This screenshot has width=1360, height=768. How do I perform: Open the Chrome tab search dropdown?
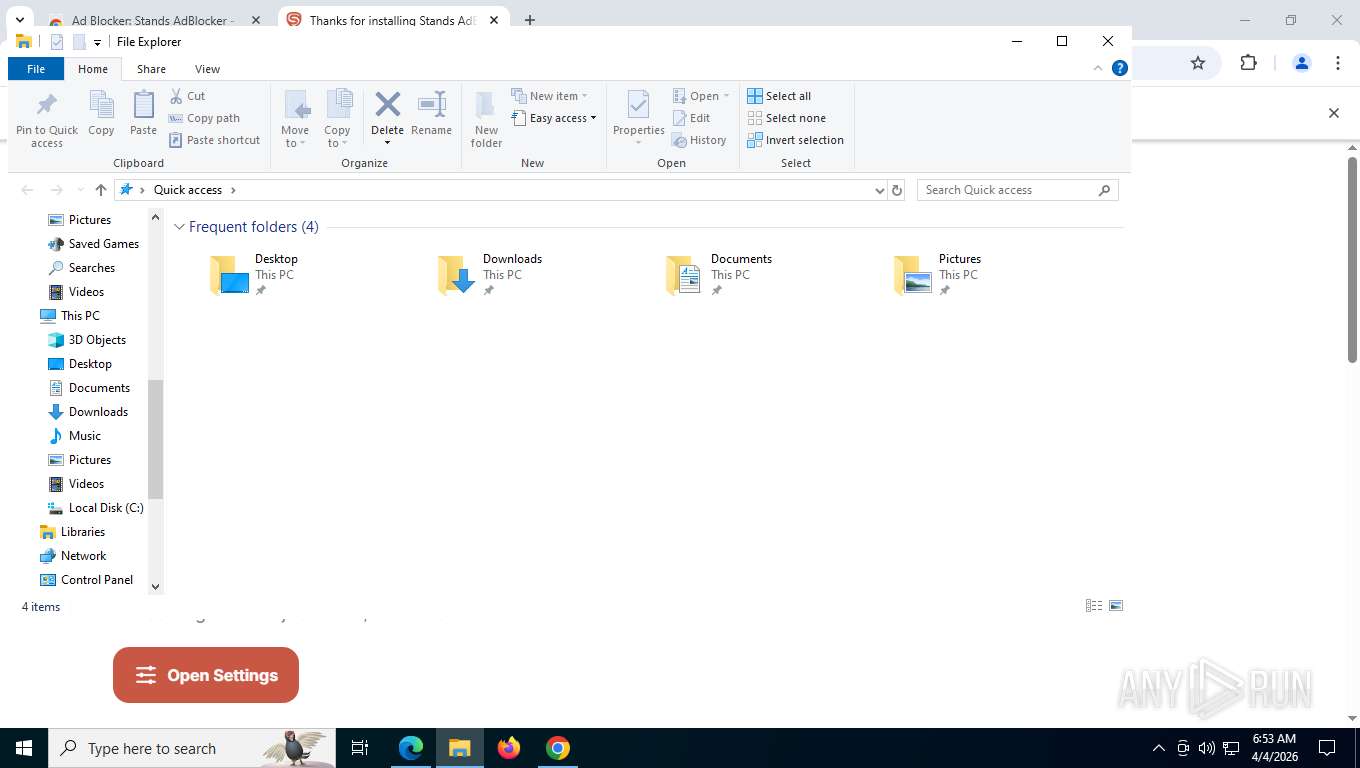(19, 20)
